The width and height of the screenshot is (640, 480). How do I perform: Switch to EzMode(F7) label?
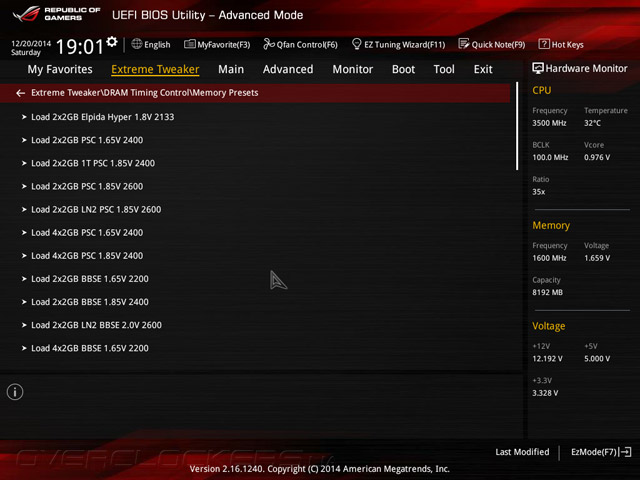(x=594, y=452)
